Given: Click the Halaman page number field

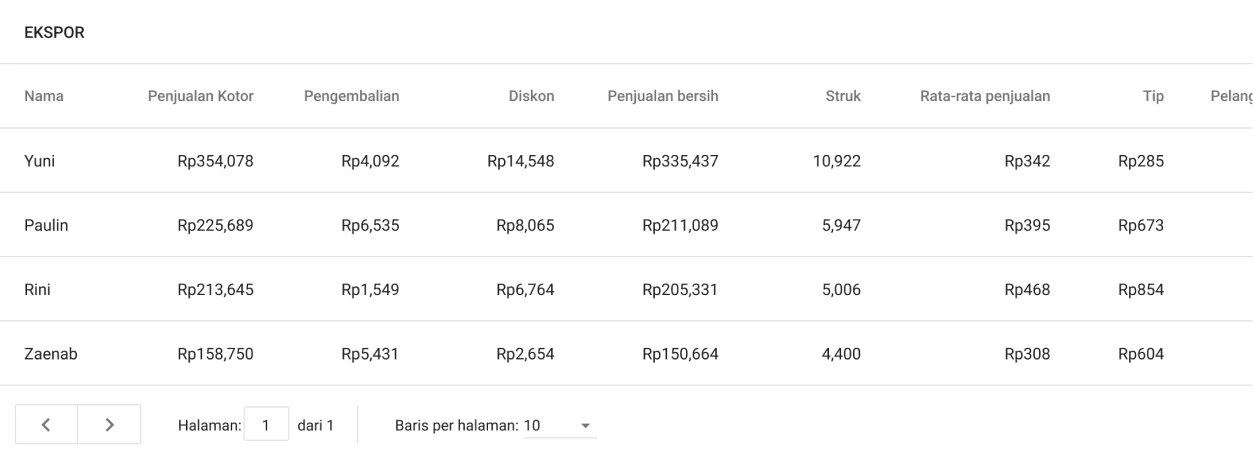Looking at the screenshot, I should (266, 425).
